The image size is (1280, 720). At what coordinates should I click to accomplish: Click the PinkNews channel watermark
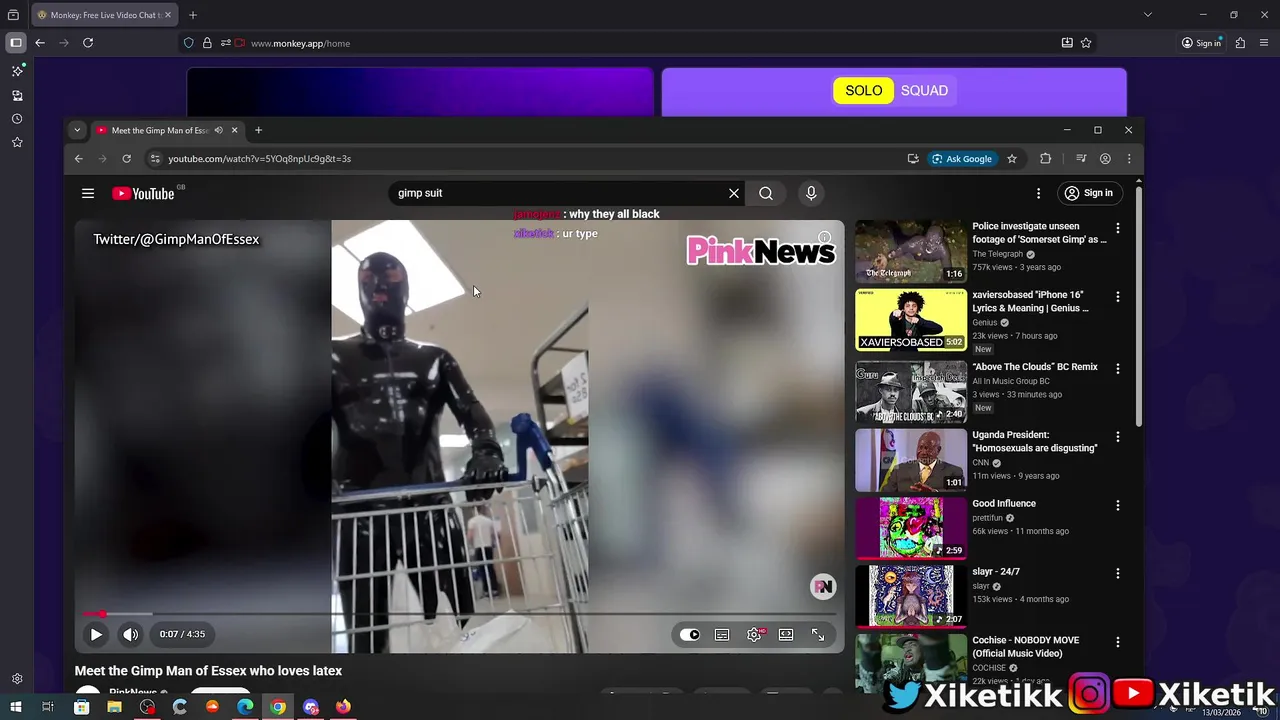(x=823, y=587)
